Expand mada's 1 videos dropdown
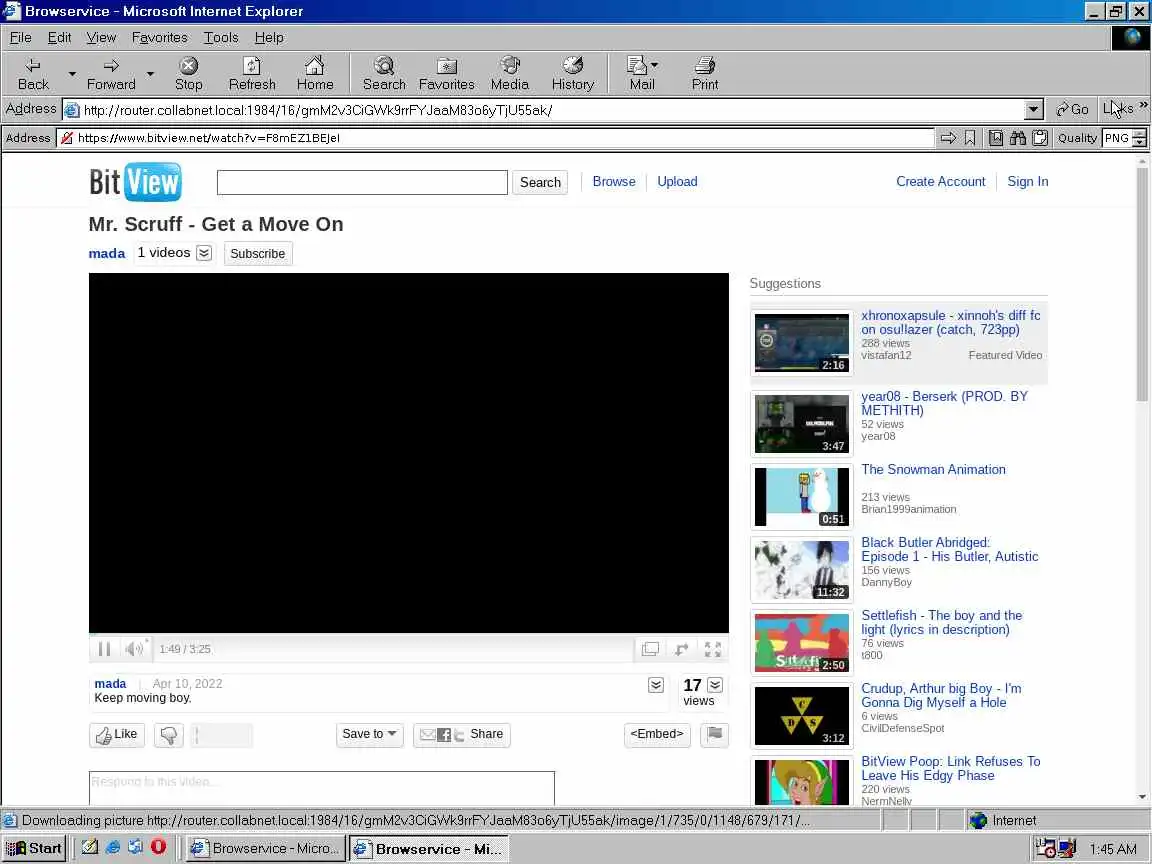The width and height of the screenshot is (1152, 864). pos(204,253)
